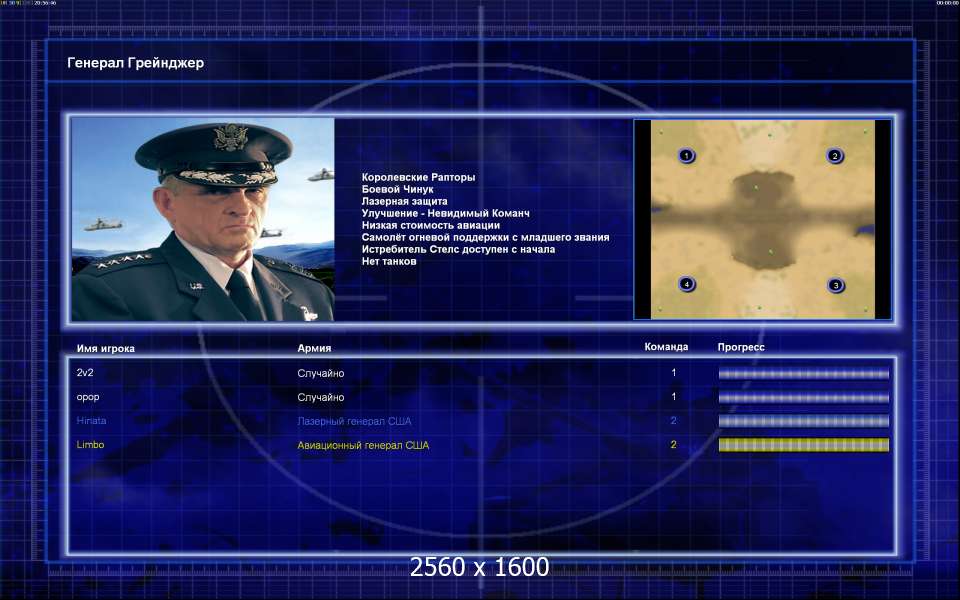Click the "Команда" column header
The height and width of the screenshot is (600, 960).
(x=666, y=347)
